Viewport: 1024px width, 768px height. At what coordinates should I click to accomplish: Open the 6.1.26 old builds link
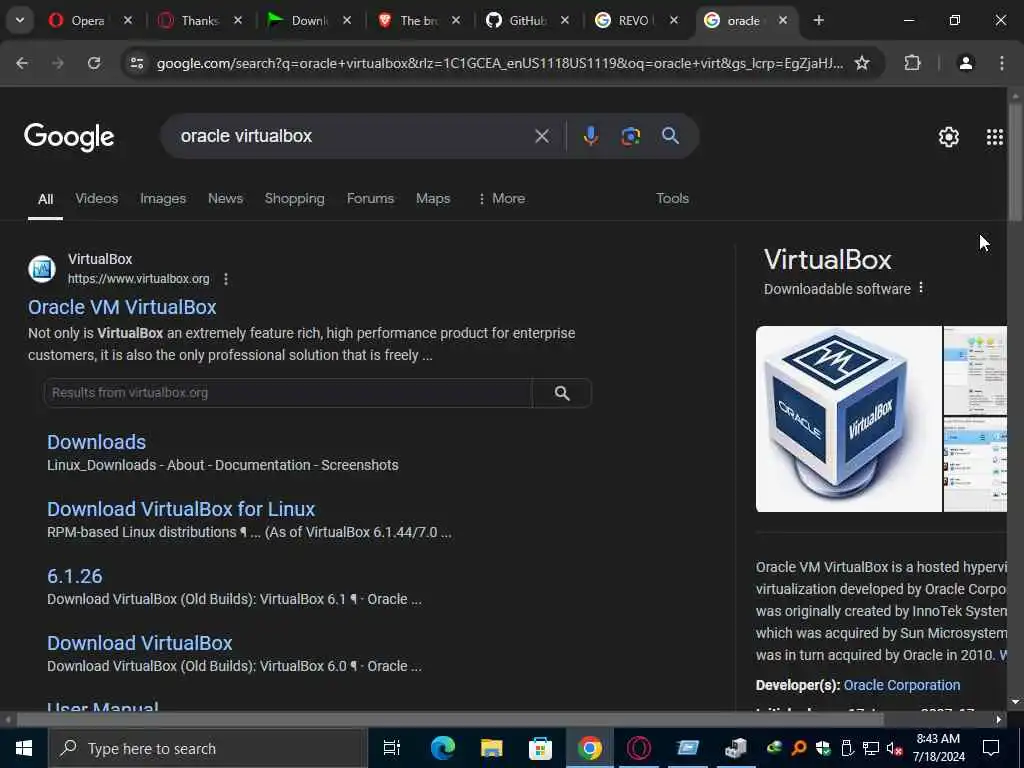coord(74,576)
